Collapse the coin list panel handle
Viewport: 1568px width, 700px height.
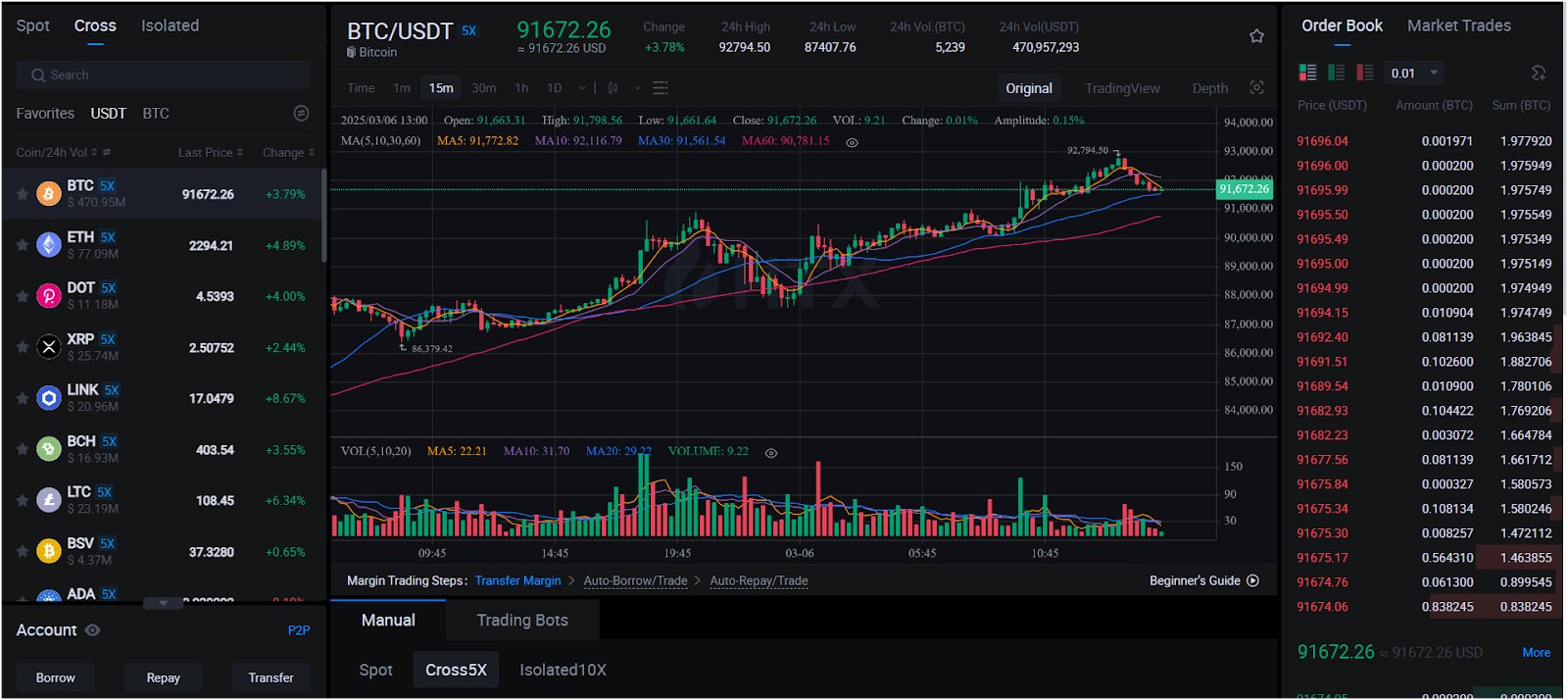tap(163, 603)
